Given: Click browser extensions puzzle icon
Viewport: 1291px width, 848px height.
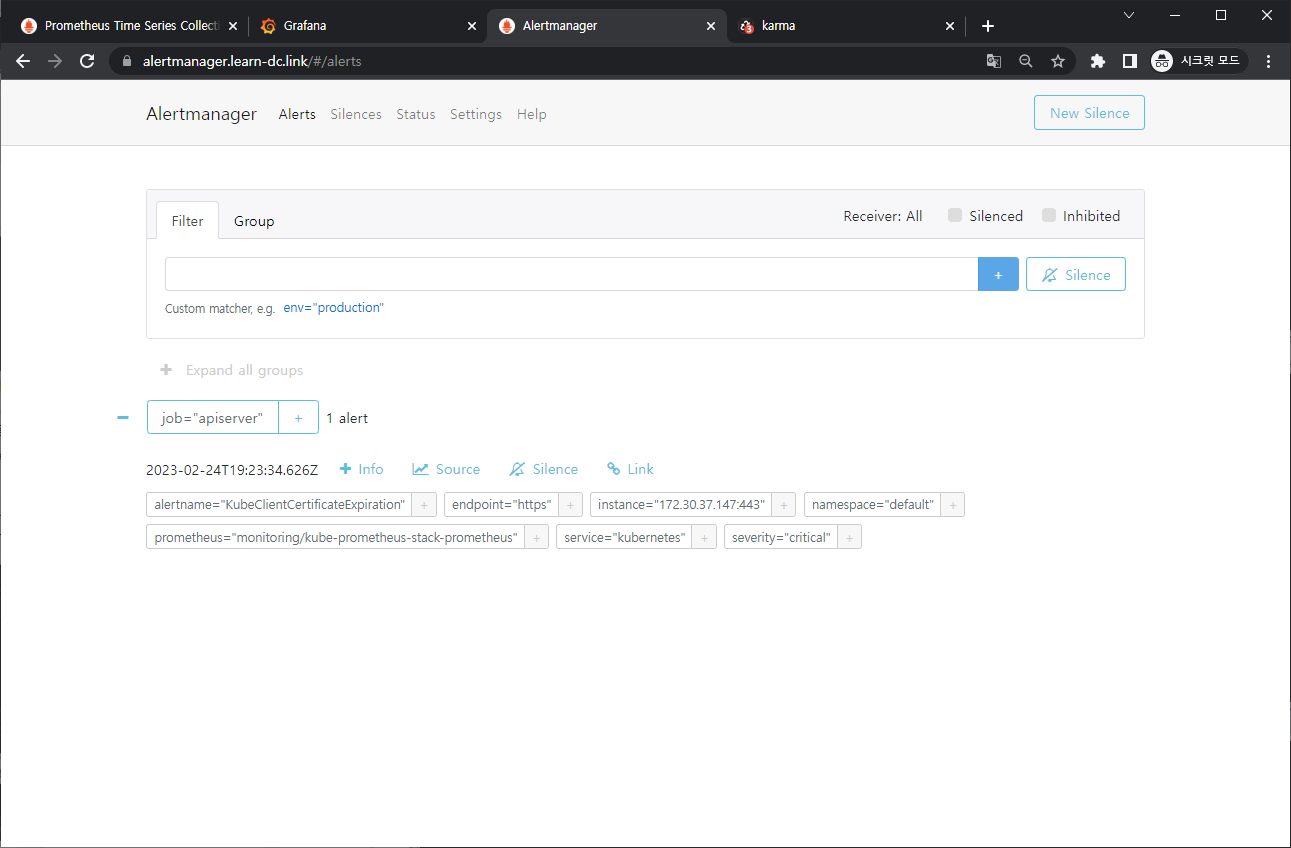Looking at the screenshot, I should tap(1097, 61).
